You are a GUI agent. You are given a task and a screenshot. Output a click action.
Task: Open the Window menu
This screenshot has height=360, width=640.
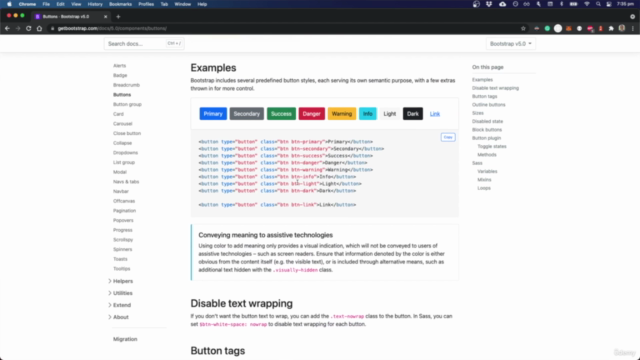182,4
